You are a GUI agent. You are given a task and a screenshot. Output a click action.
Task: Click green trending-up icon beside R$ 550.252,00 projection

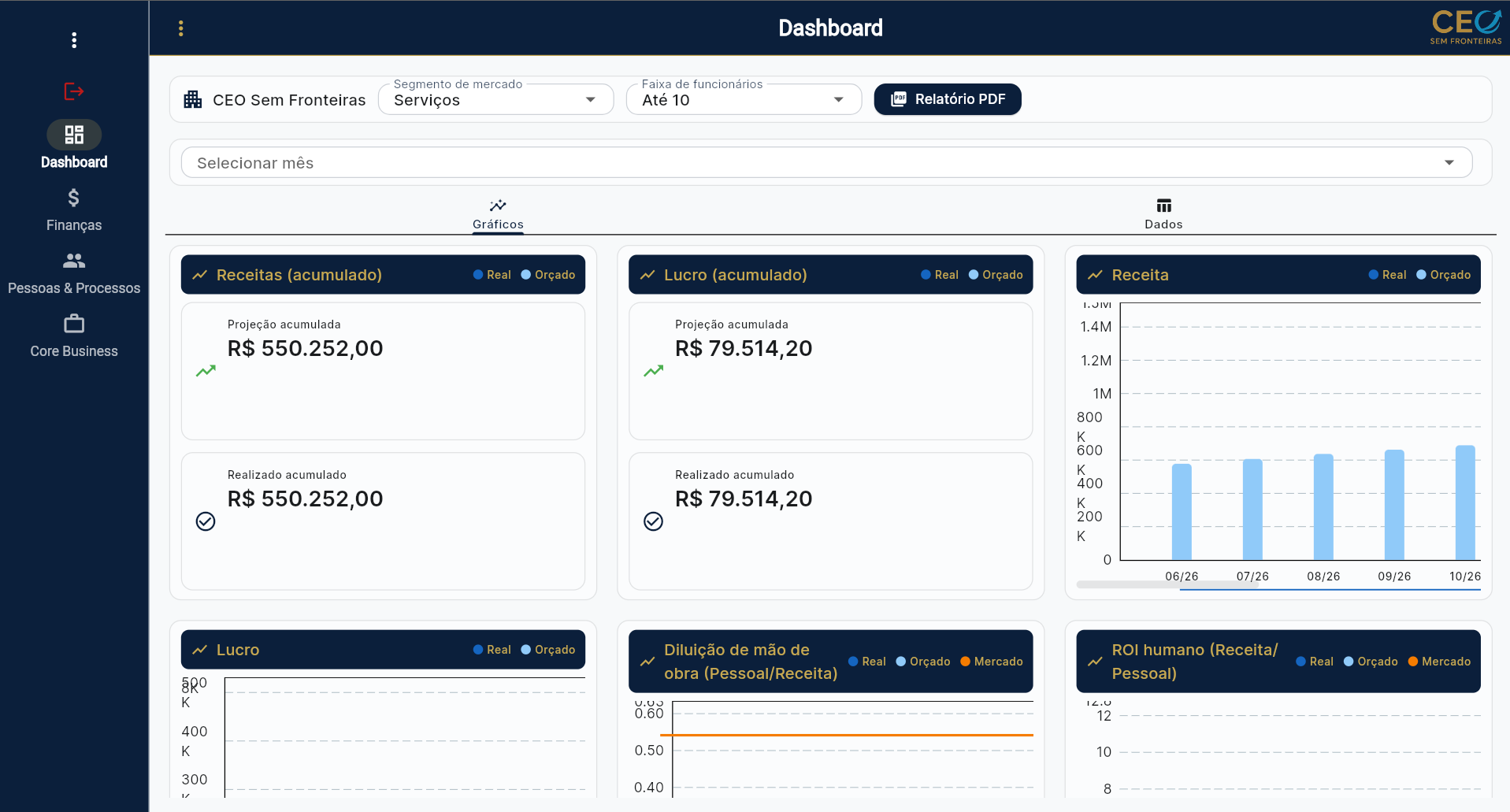(x=206, y=371)
